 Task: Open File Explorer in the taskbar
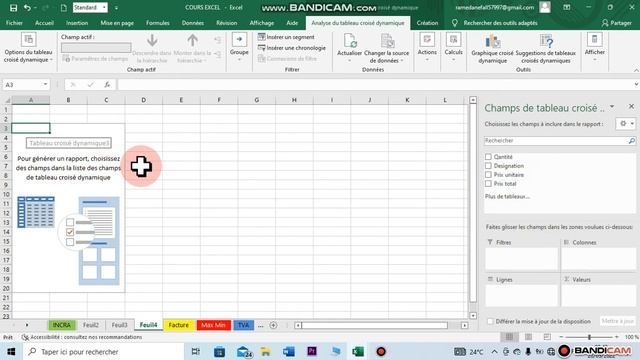tap(266, 351)
